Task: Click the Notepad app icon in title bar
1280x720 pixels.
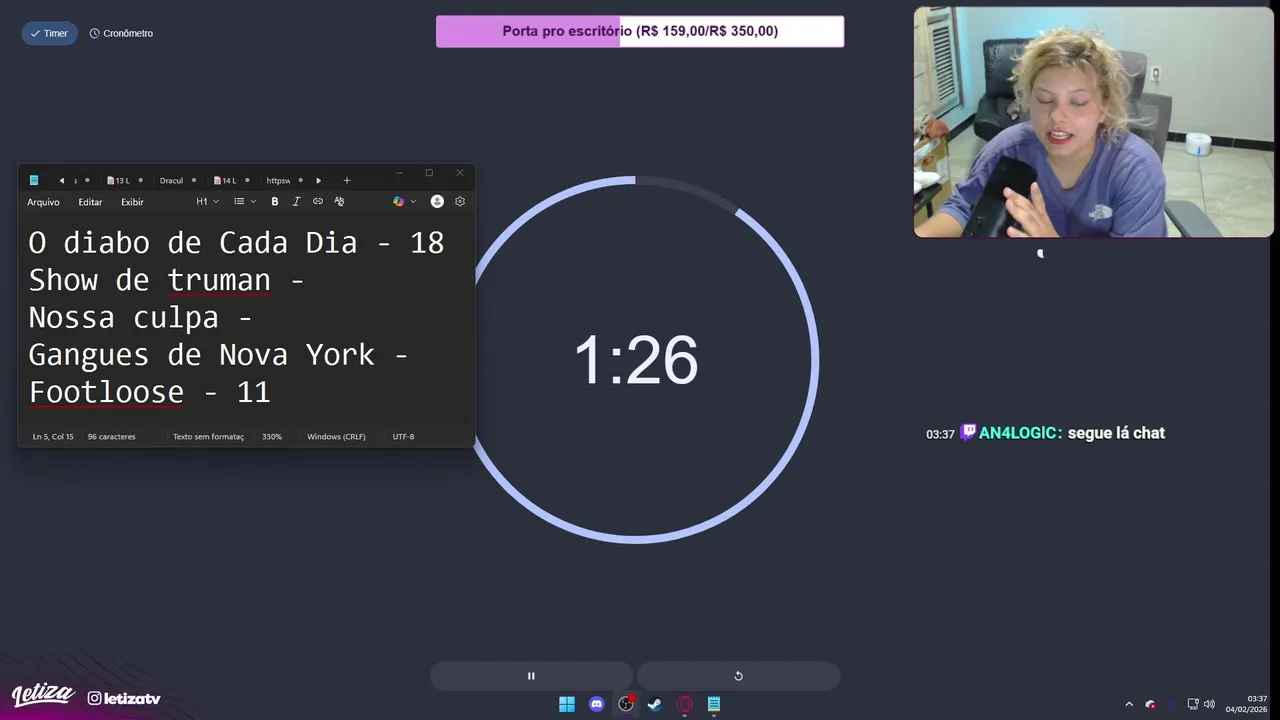Action: click(x=34, y=180)
